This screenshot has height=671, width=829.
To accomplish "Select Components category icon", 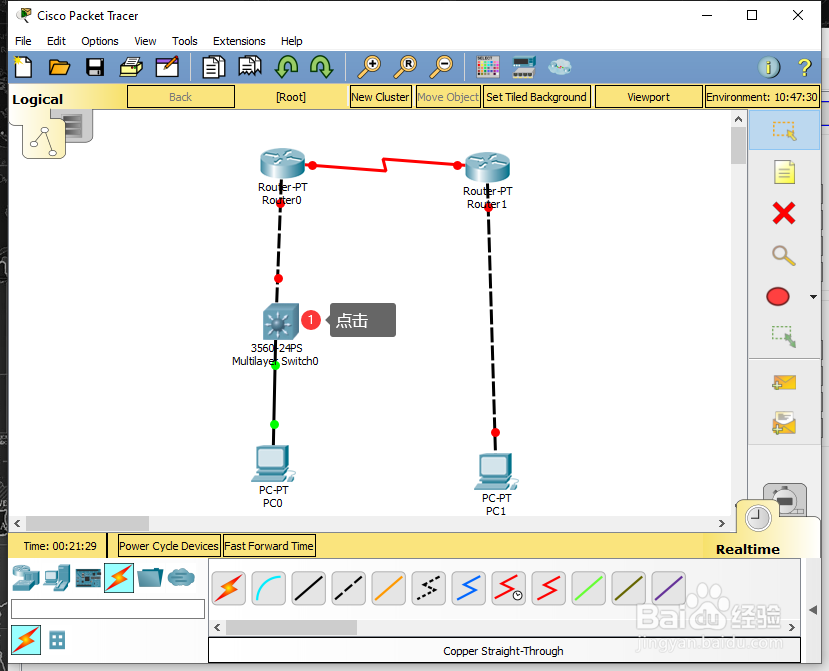I will point(88,578).
